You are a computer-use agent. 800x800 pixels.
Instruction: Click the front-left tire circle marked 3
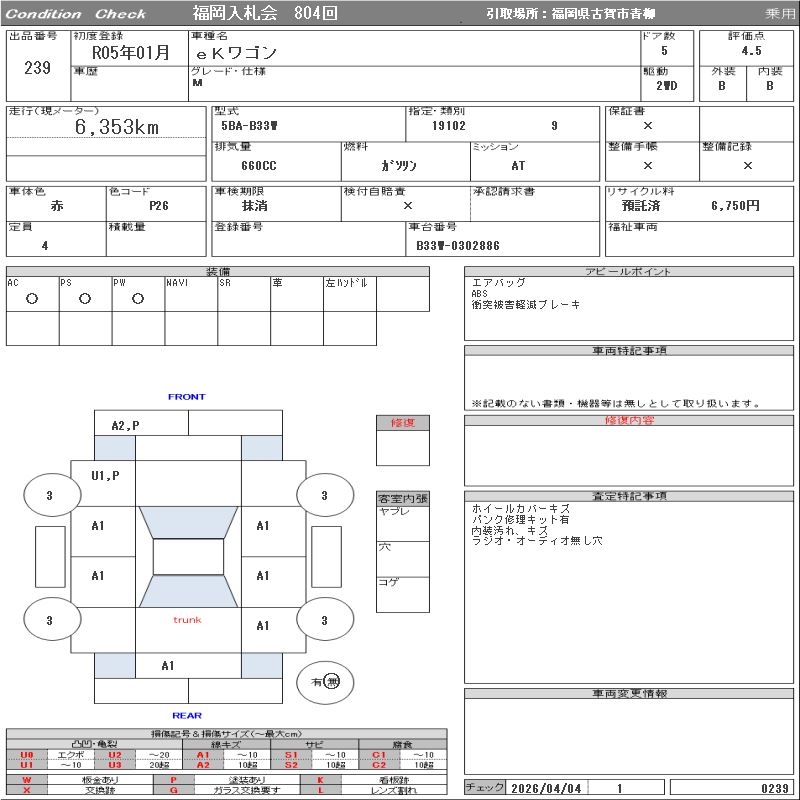pyautogui.click(x=50, y=496)
